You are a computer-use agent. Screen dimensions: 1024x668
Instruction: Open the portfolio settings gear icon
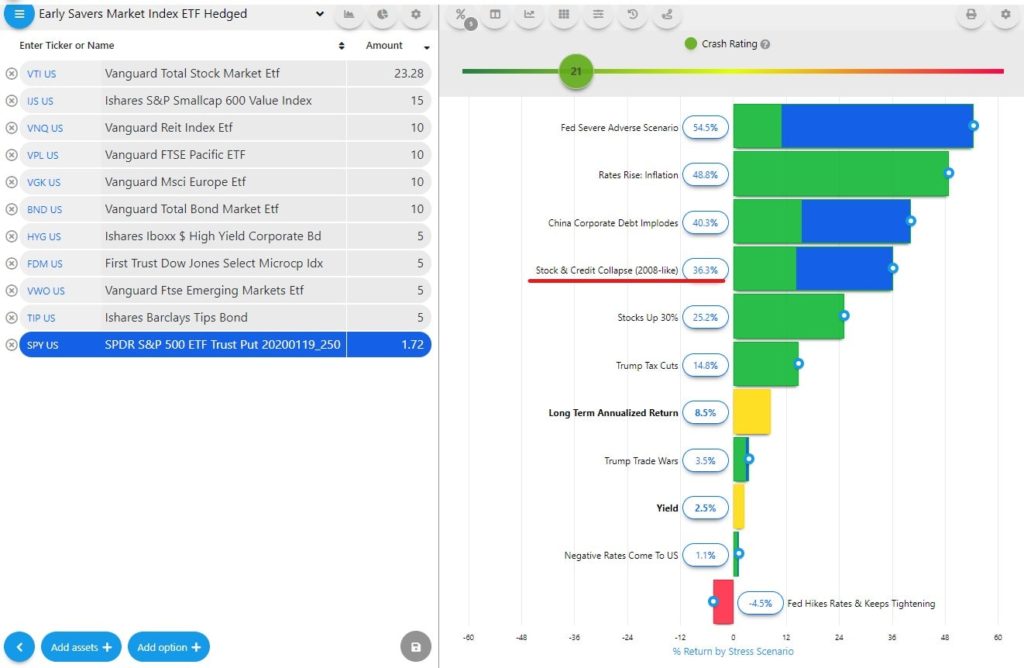[416, 15]
